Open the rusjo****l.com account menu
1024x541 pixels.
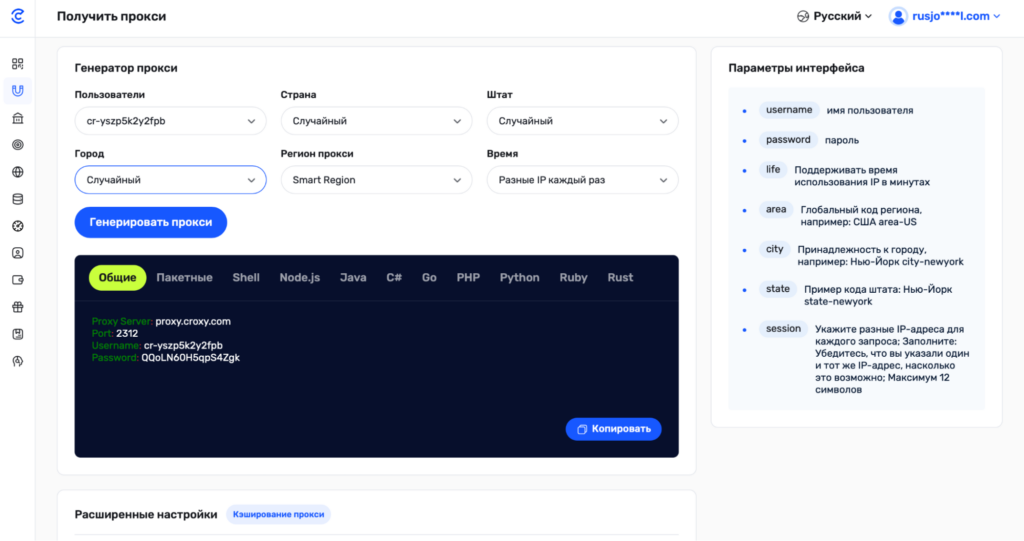(x=945, y=16)
